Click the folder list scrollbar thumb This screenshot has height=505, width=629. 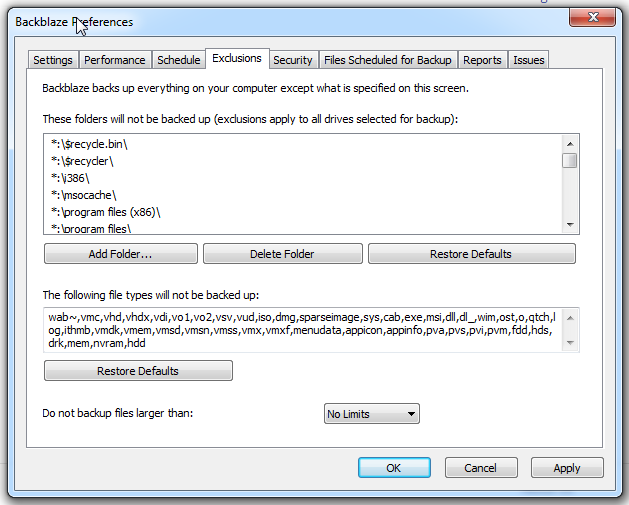pos(570,160)
